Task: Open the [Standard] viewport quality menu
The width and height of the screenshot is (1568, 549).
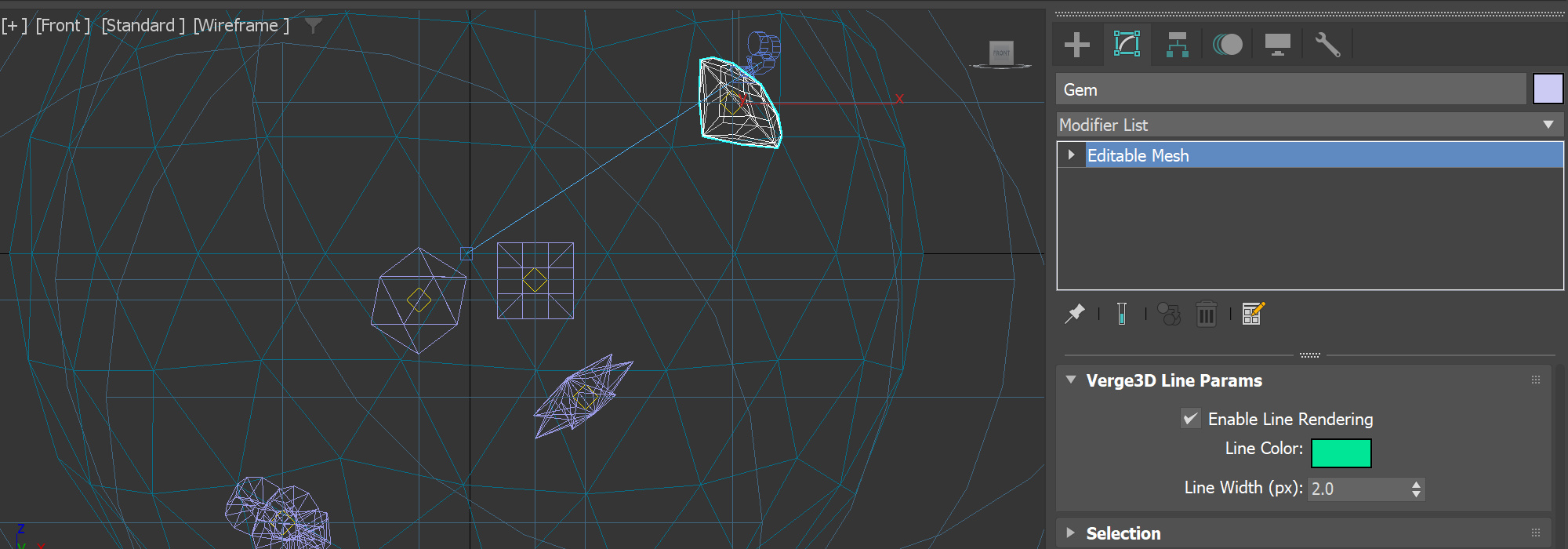Action: coord(143,26)
